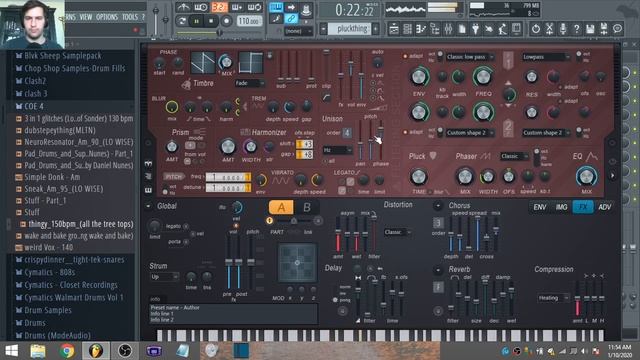The height and width of the screenshot is (360, 640).
Task: Open the Timbre Fade dropdown
Action: [250, 83]
